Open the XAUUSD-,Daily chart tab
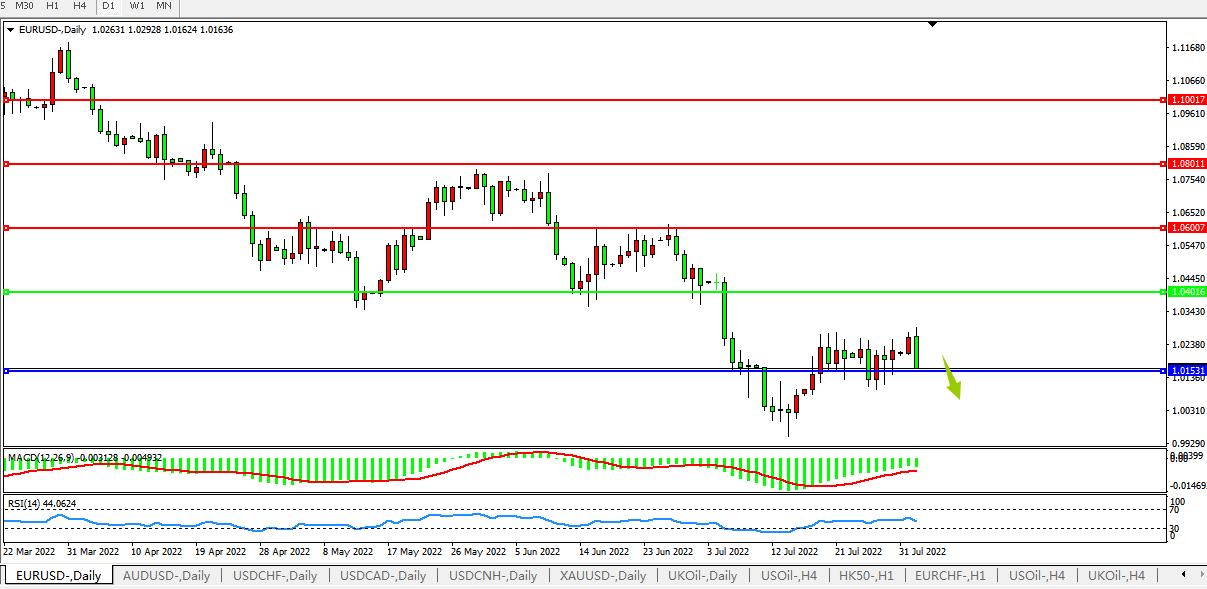 (x=602, y=576)
